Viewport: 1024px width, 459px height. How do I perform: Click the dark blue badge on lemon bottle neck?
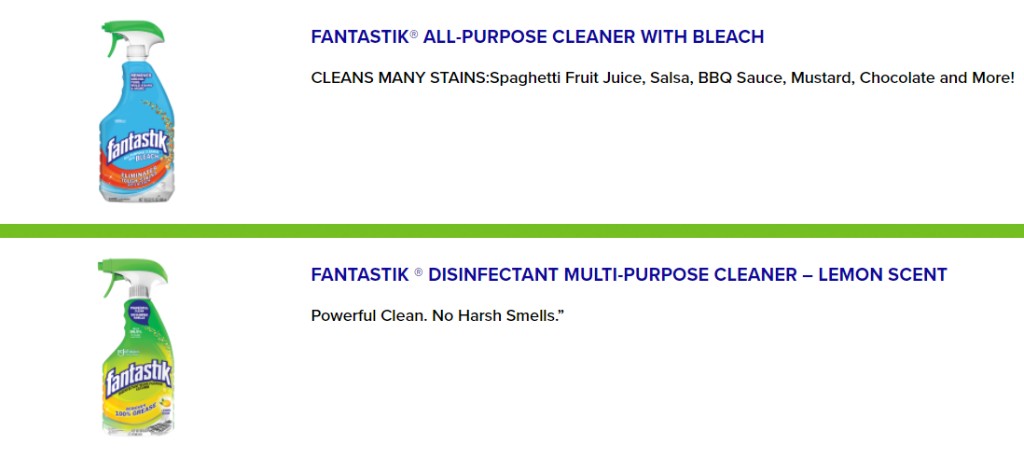pyautogui.click(x=140, y=312)
